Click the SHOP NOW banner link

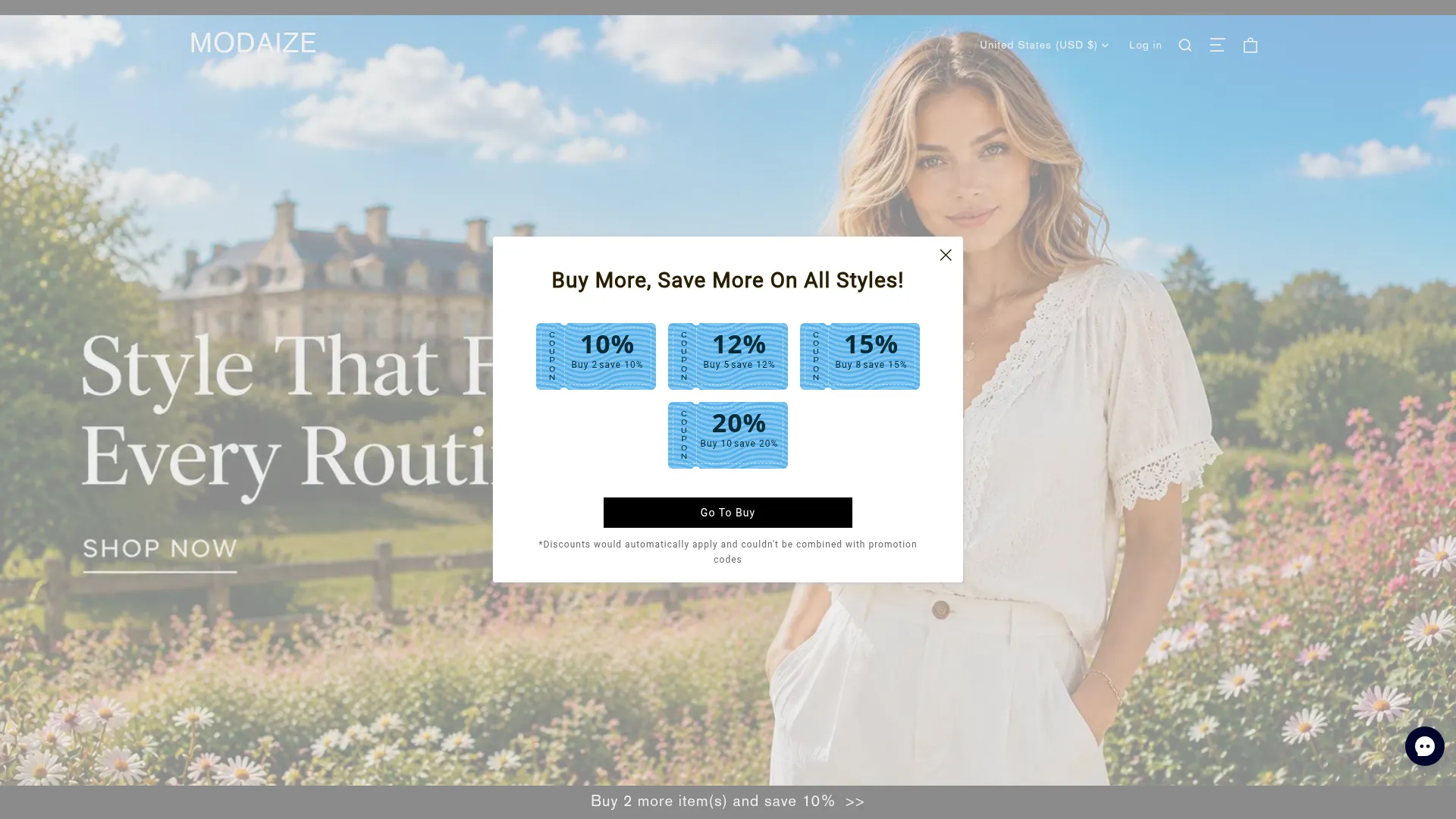(x=160, y=549)
